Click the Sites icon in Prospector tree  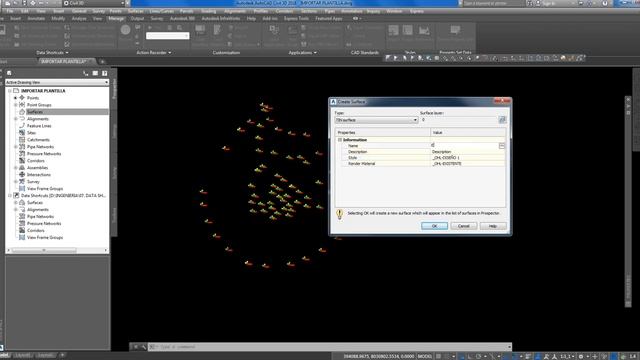[x=22, y=133]
